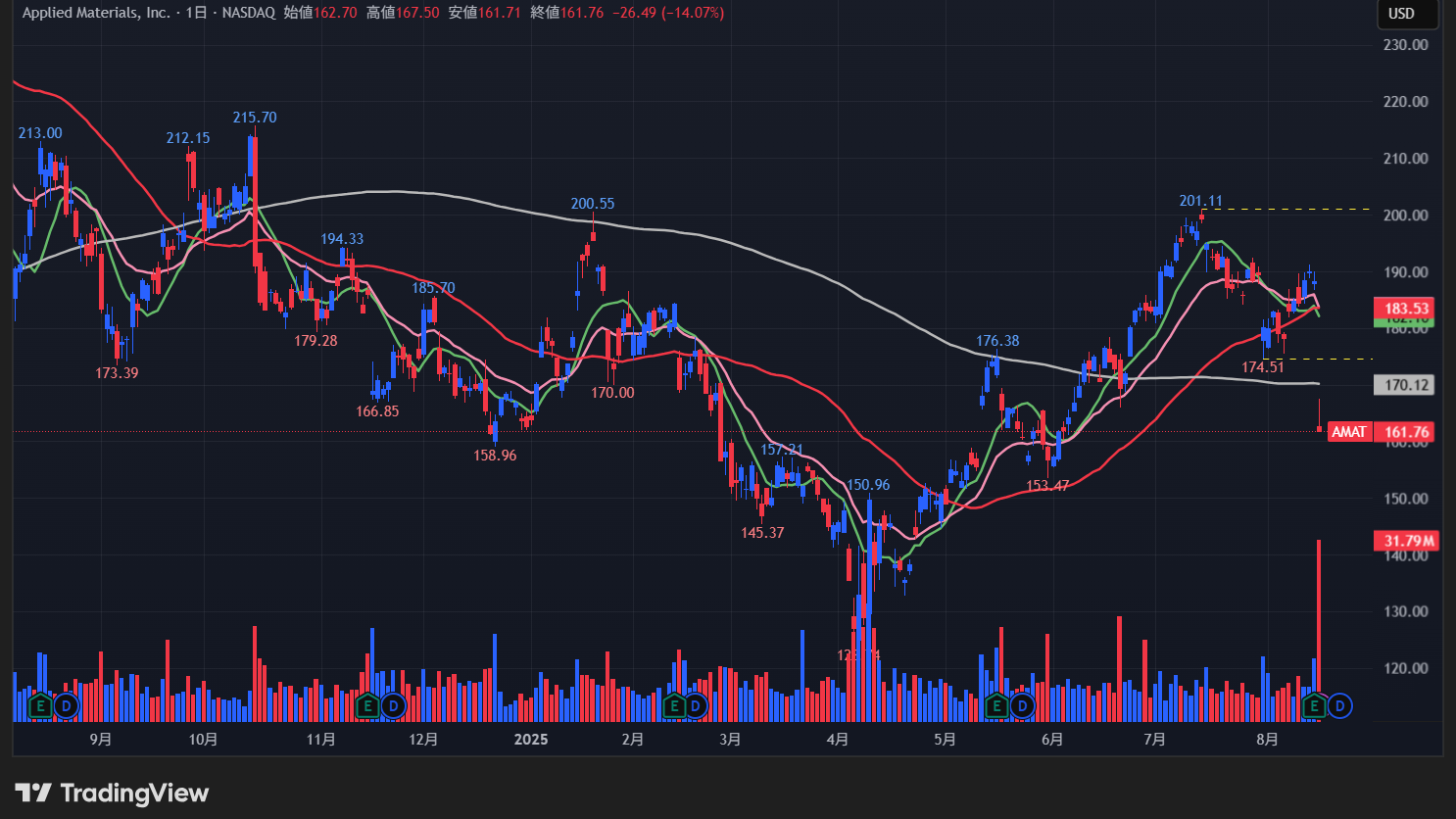Click the 215.70 high price label
1456x819 pixels.
click(x=255, y=118)
